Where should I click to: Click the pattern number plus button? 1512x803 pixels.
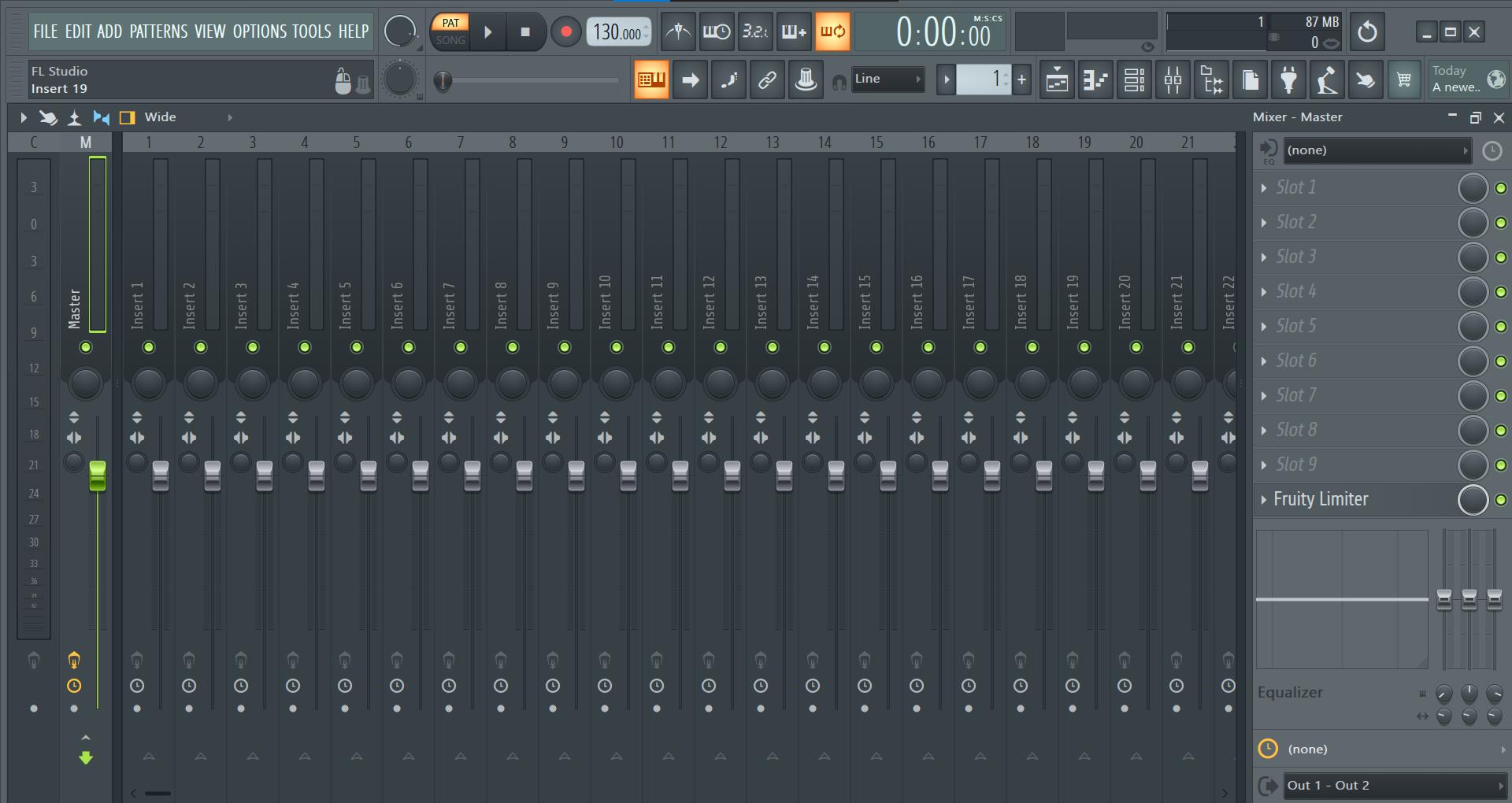coord(1022,80)
